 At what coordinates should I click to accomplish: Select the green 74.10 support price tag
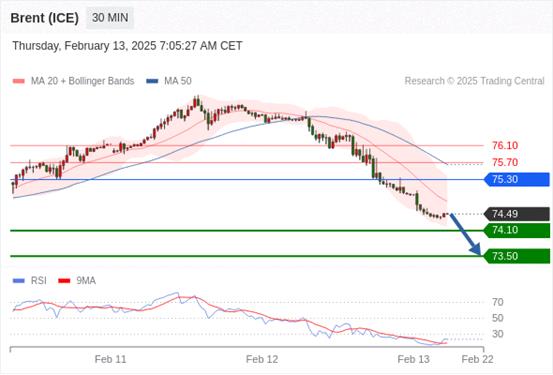pyautogui.click(x=517, y=230)
